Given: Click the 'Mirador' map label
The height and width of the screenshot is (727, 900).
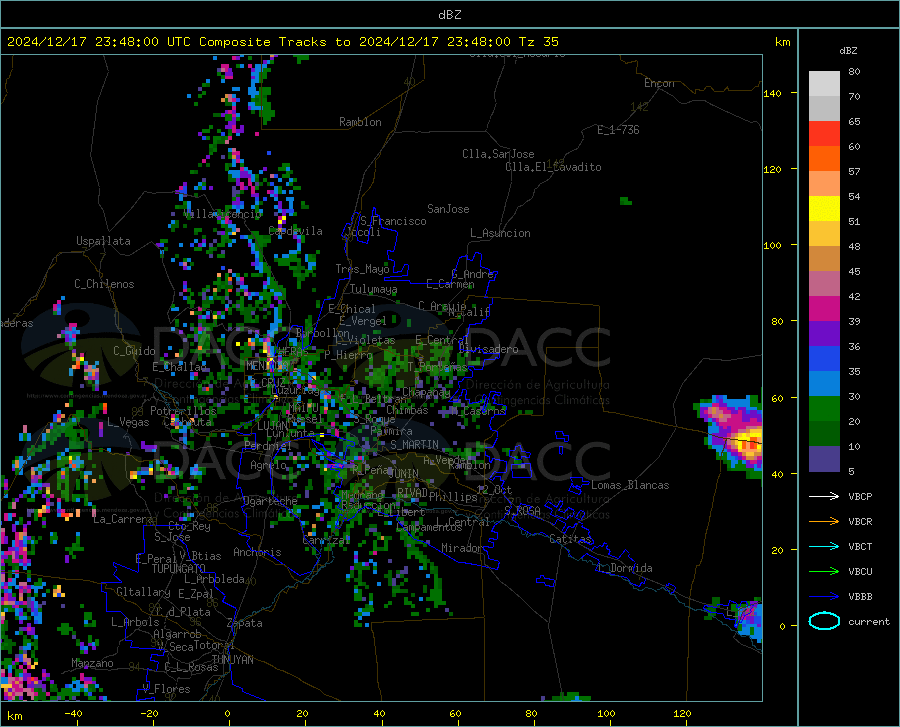Looking at the screenshot, I should tap(462, 548).
